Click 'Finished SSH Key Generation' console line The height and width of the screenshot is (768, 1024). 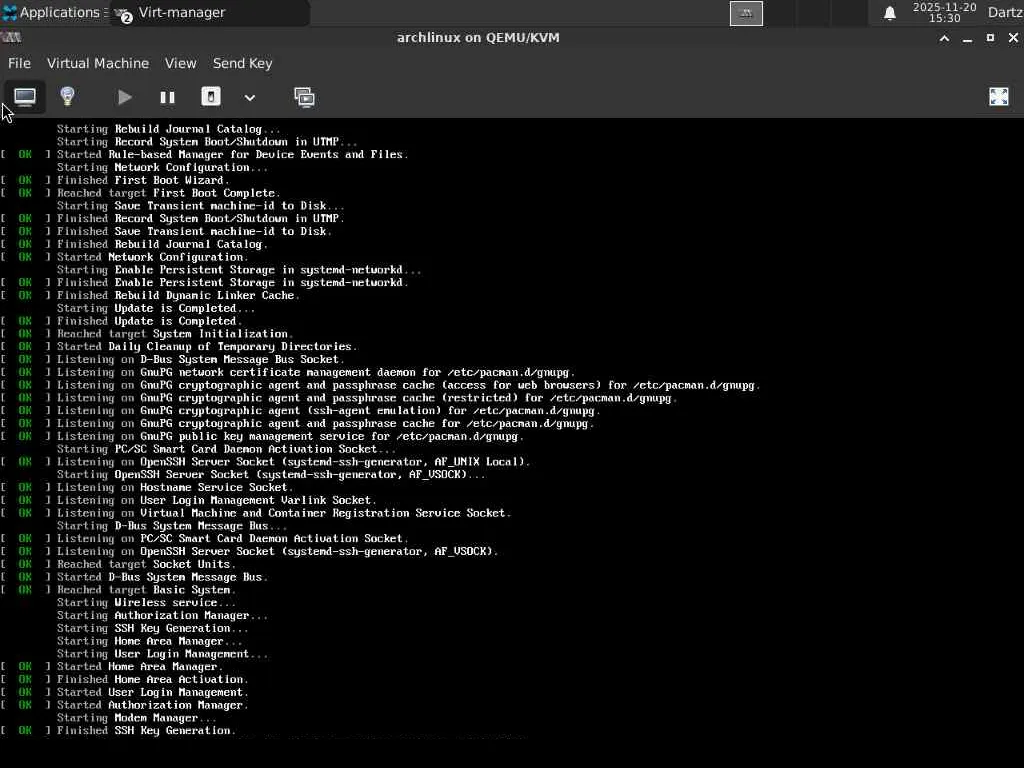[118, 731]
